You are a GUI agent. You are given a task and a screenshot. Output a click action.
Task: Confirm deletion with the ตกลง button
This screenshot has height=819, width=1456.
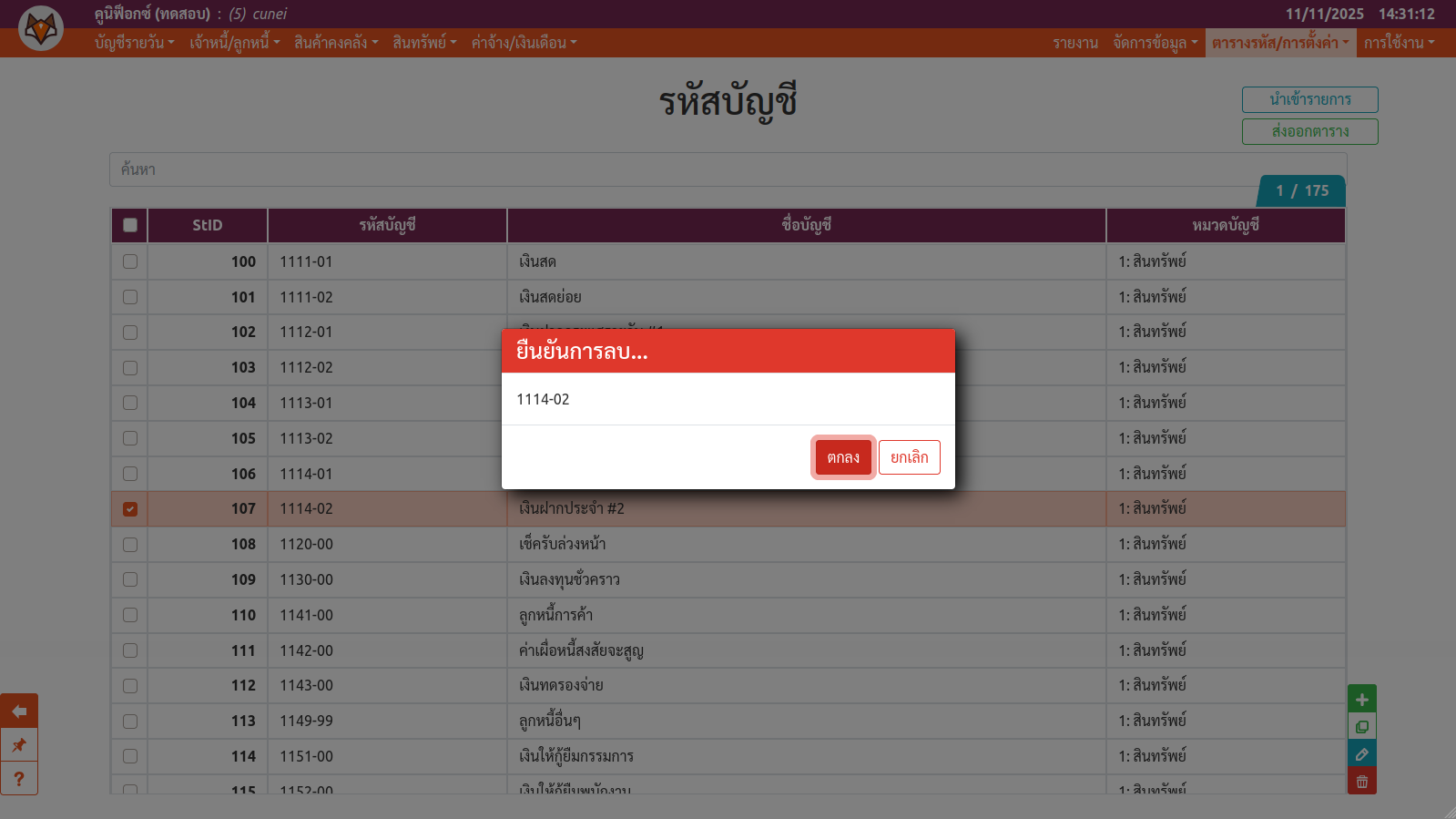[843, 457]
